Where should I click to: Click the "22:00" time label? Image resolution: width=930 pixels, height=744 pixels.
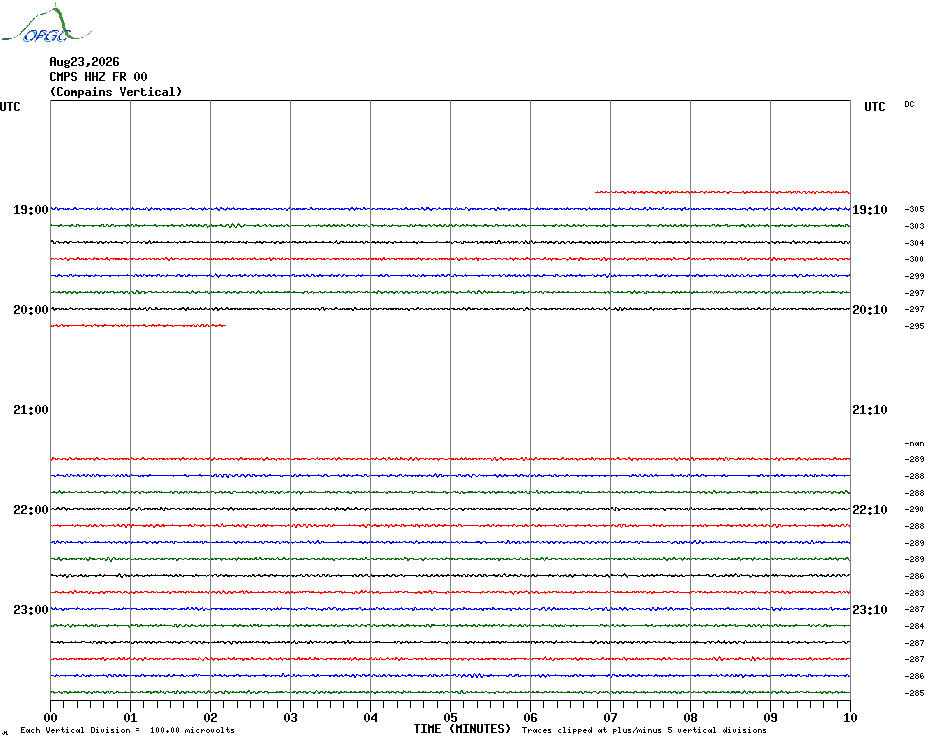pyautogui.click(x=31, y=510)
